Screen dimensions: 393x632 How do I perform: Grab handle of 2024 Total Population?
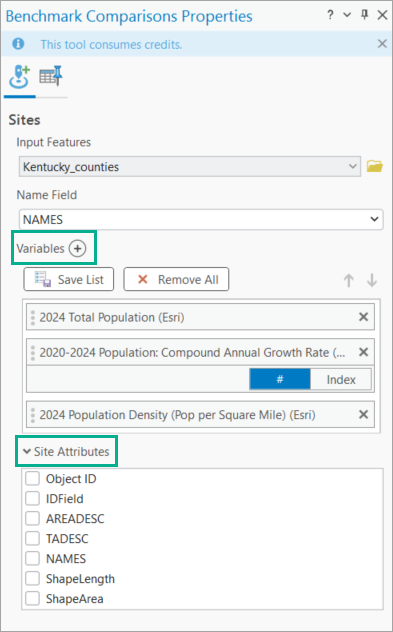tap(33, 317)
